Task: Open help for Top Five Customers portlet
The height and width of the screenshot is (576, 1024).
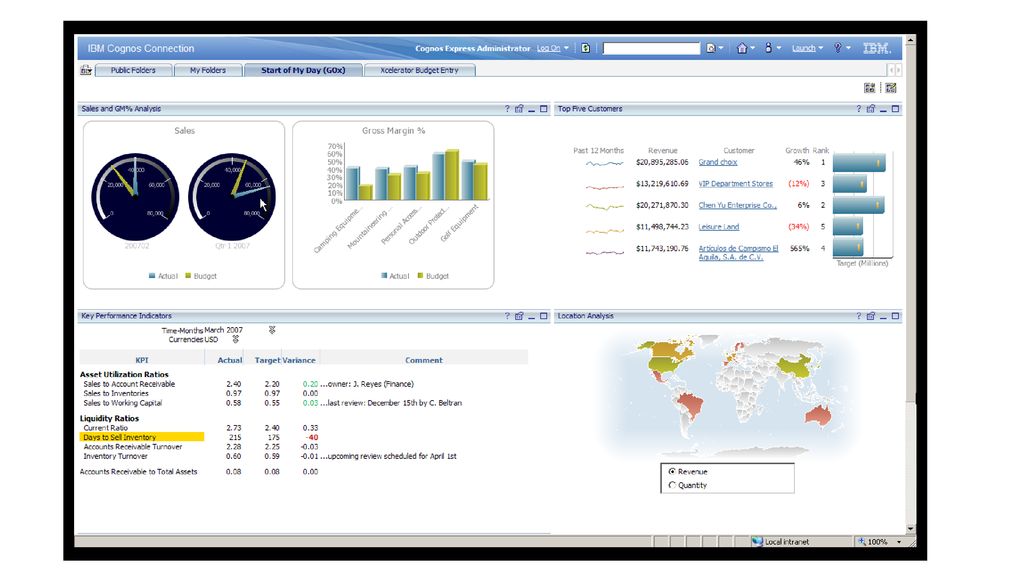Action: (x=858, y=109)
